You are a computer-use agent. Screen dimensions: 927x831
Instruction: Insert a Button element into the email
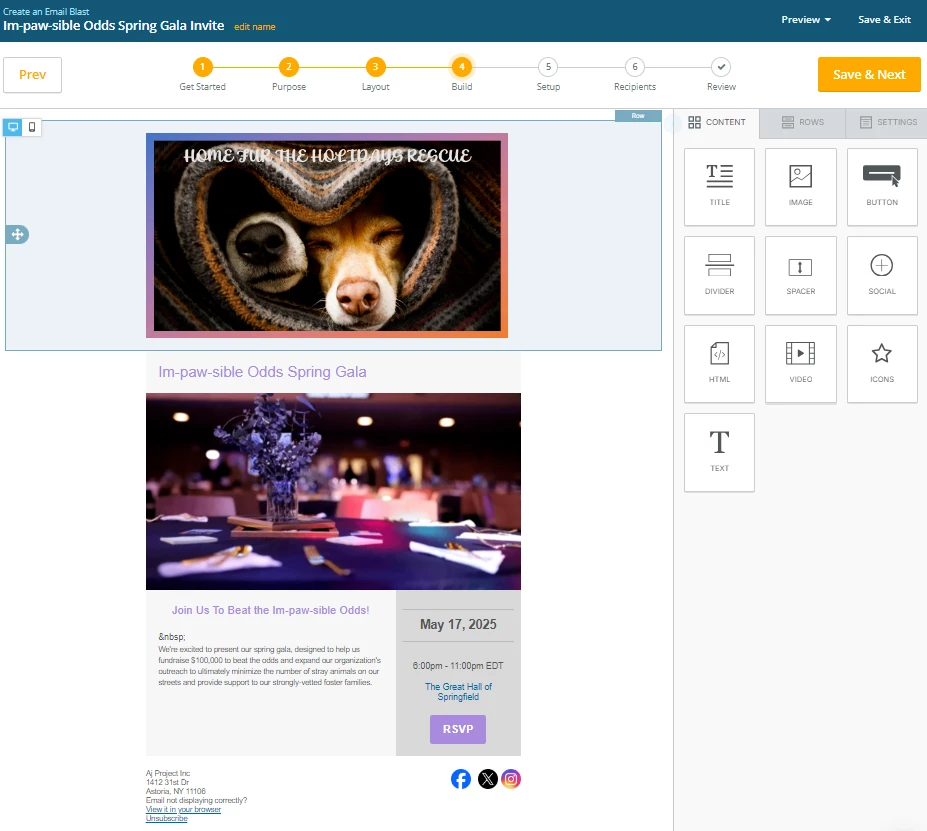pyautogui.click(x=881, y=186)
